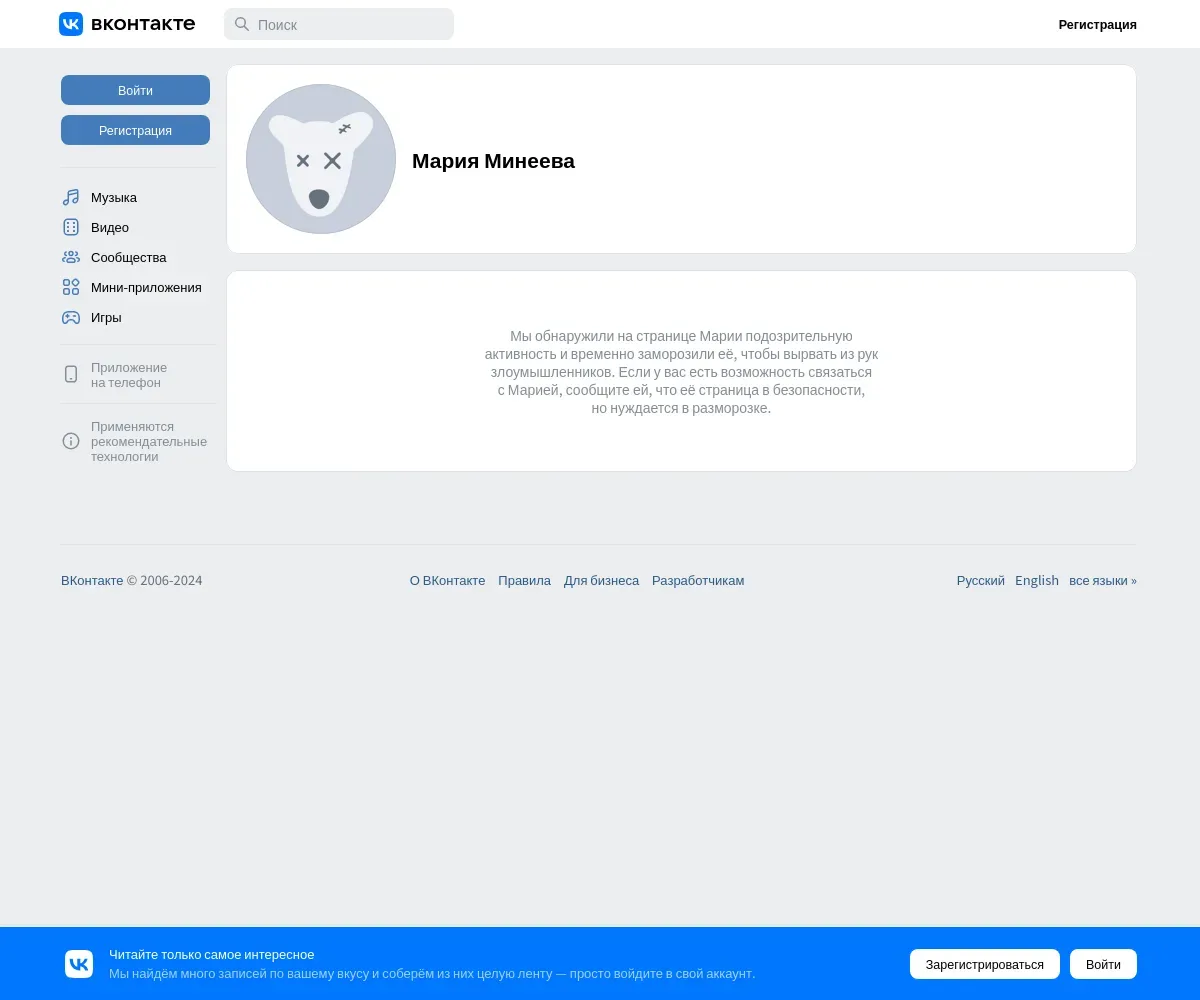Open Регистрация link in top header
Screen dimensions: 1200x1000
pyautogui.click(x=1097, y=25)
